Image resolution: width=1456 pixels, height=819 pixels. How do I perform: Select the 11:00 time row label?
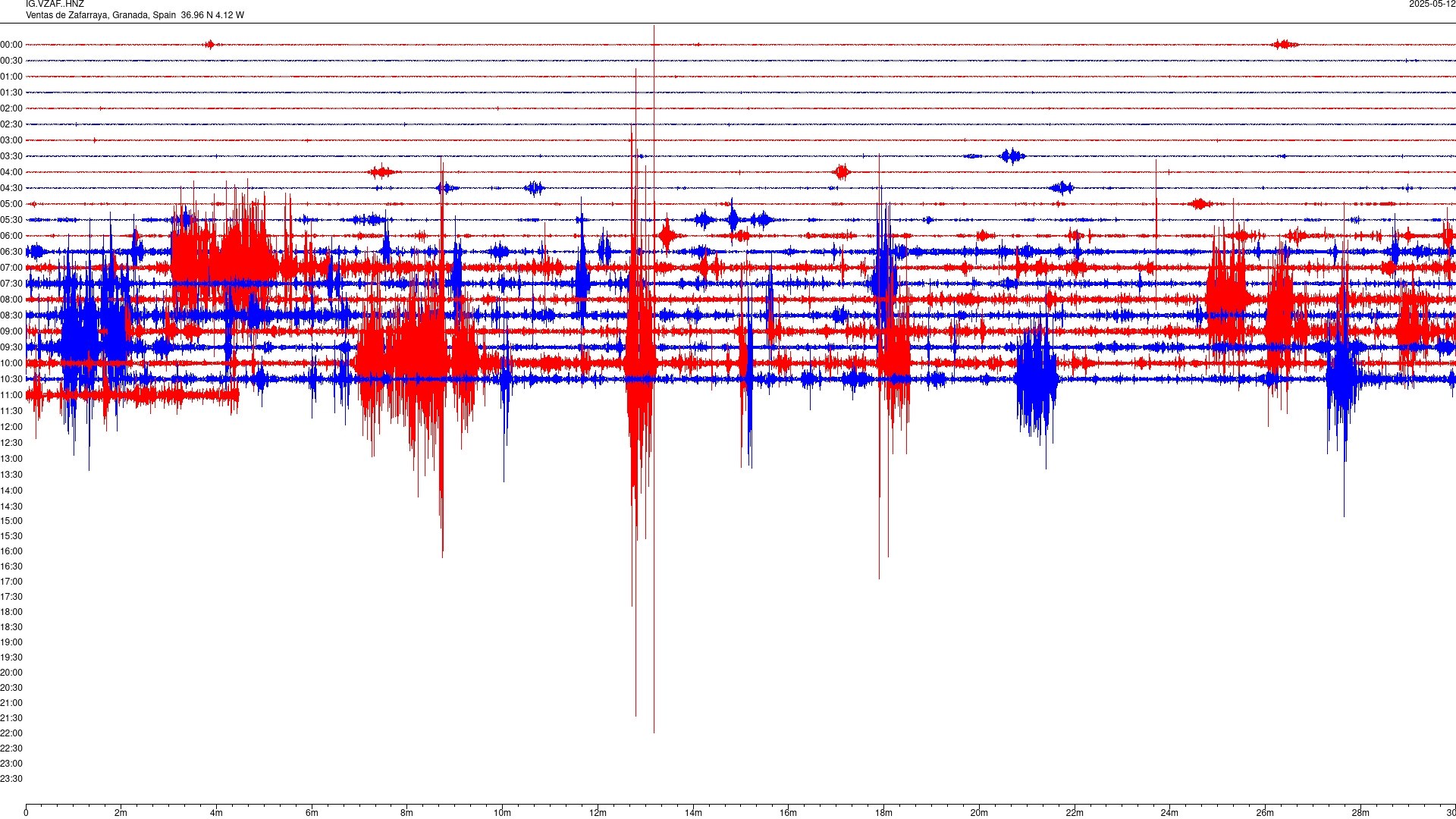[11, 395]
